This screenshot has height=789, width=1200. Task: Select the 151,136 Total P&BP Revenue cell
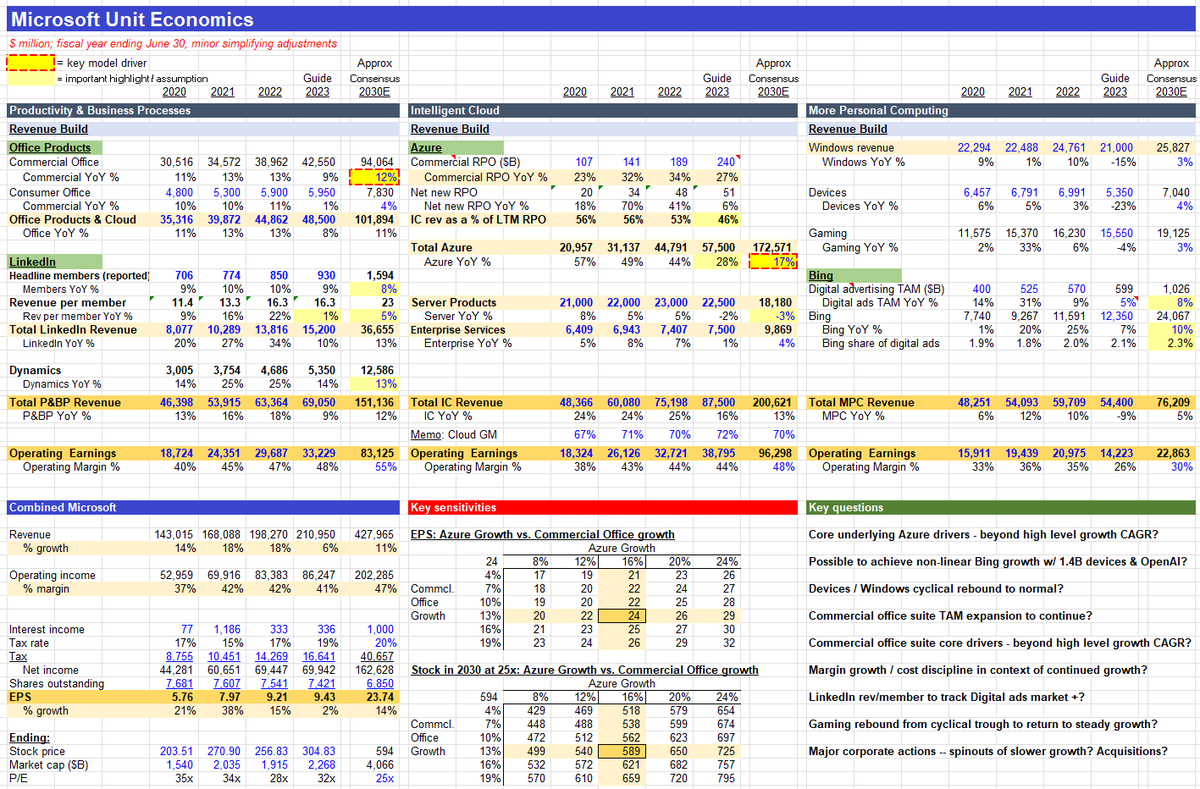coord(376,403)
